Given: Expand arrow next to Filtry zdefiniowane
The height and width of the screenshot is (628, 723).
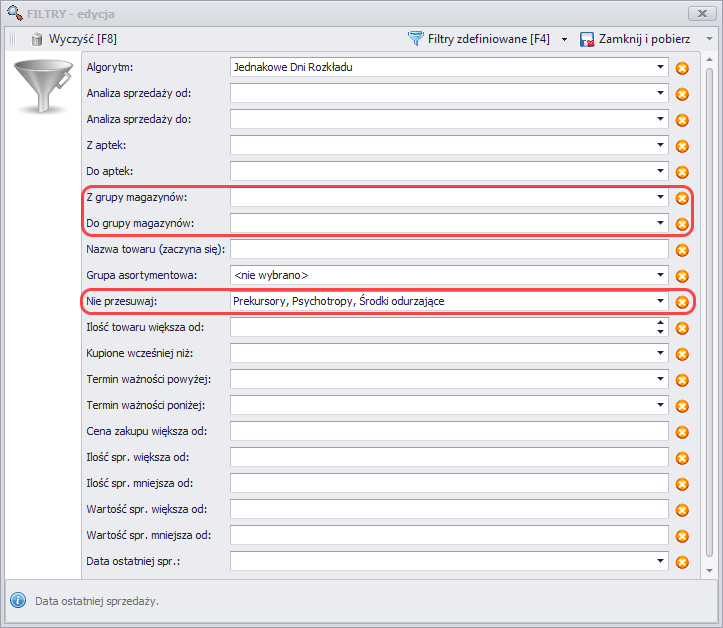Looking at the screenshot, I should point(564,40).
